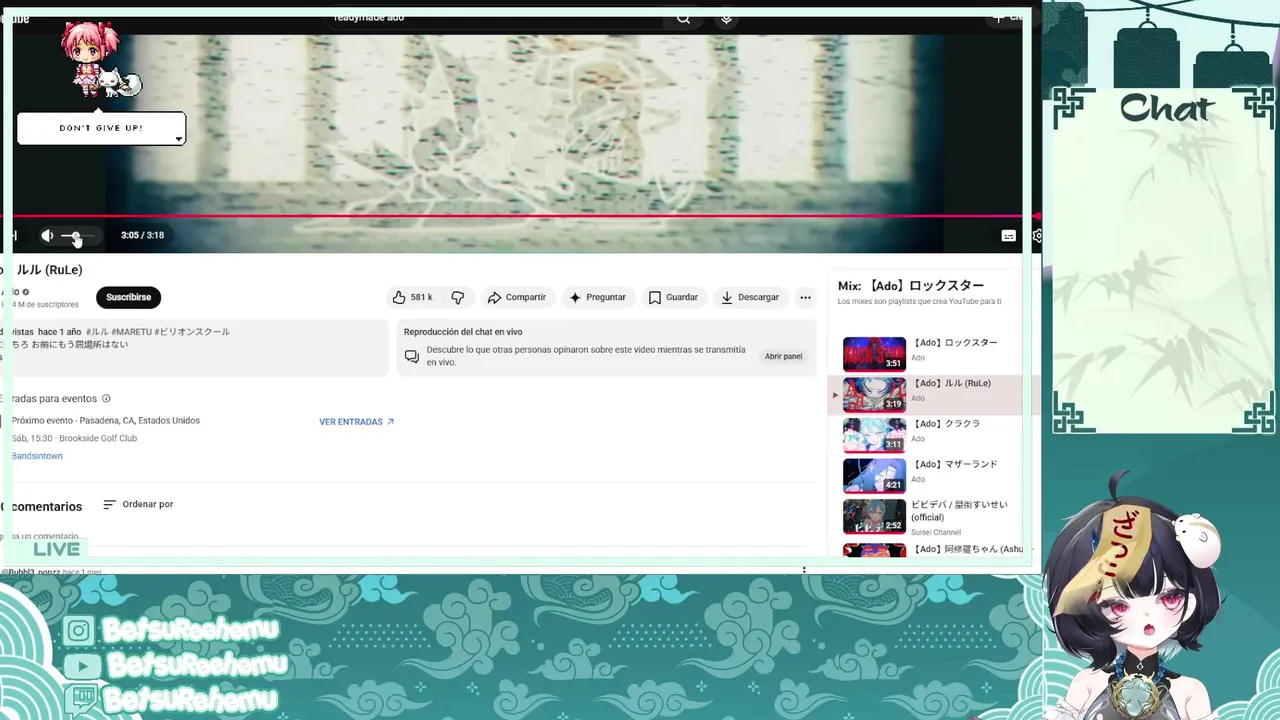Click the 3:05 / 3:18 time display
This screenshot has width=1280, height=720.
(142, 236)
